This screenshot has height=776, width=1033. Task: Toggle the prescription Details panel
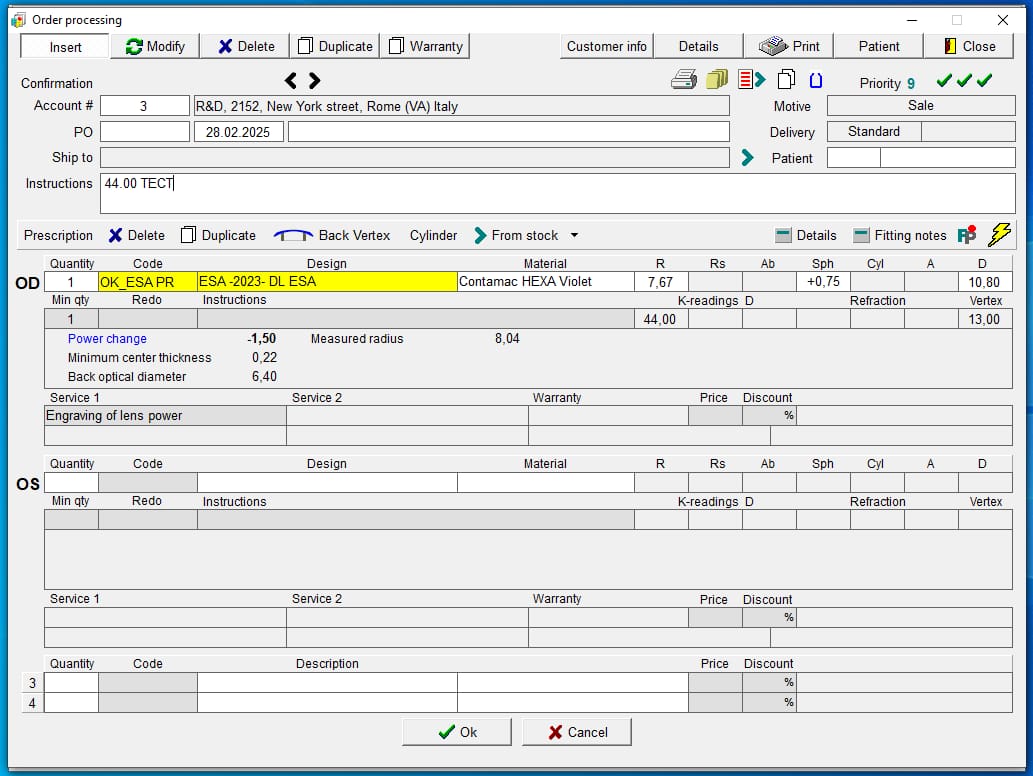coord(806,235)
